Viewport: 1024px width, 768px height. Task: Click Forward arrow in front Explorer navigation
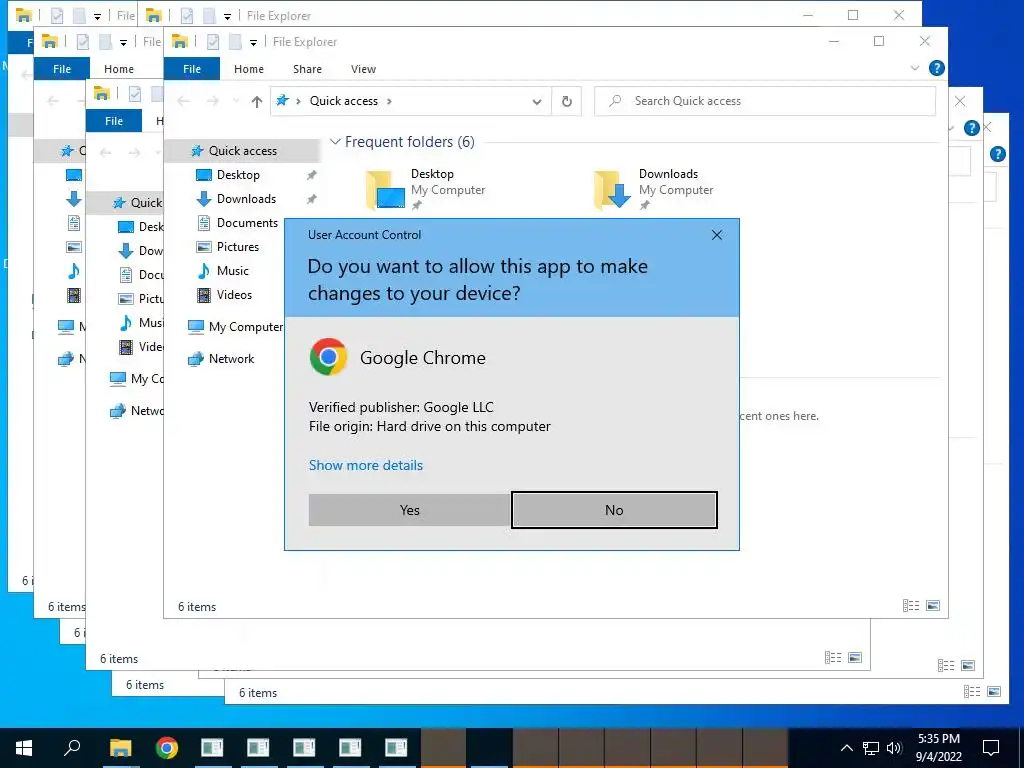coord(212,101)
